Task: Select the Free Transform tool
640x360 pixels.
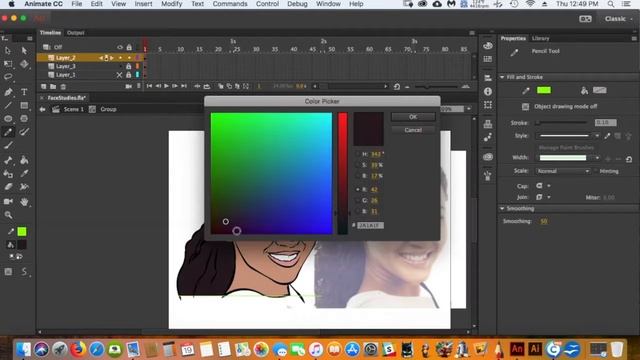Action: click(8, 64)
